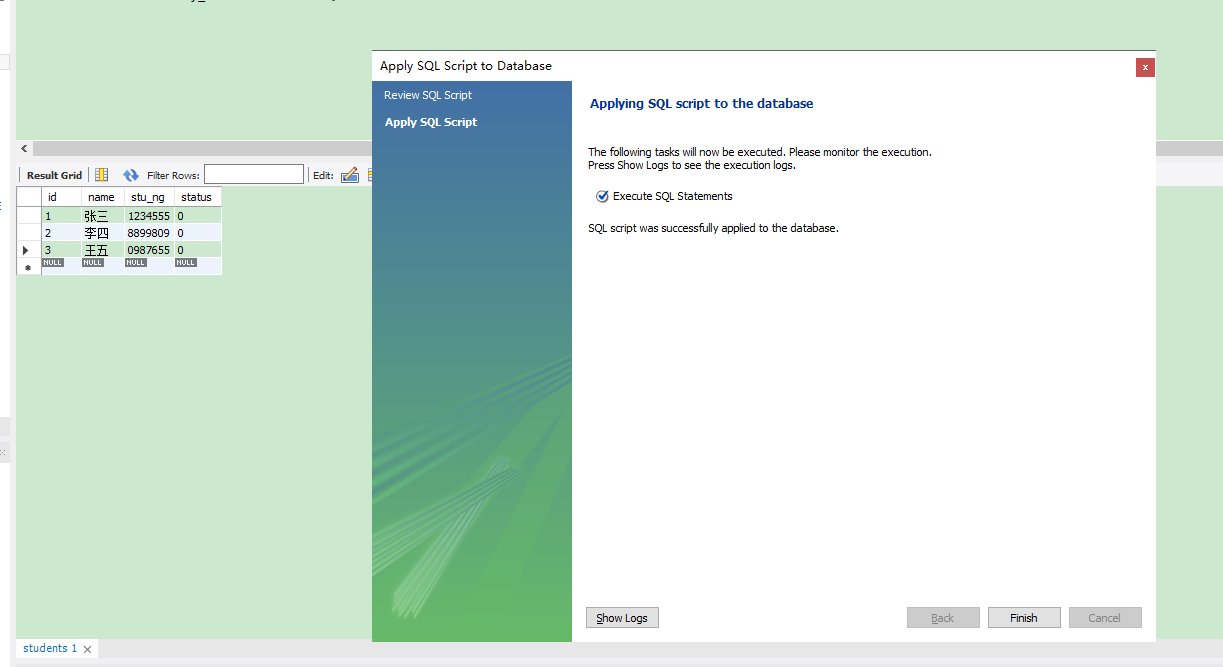Close the Apply SQL Script dialog
The height and width of the screenshot is (667, 1223).
(1145, 67)
